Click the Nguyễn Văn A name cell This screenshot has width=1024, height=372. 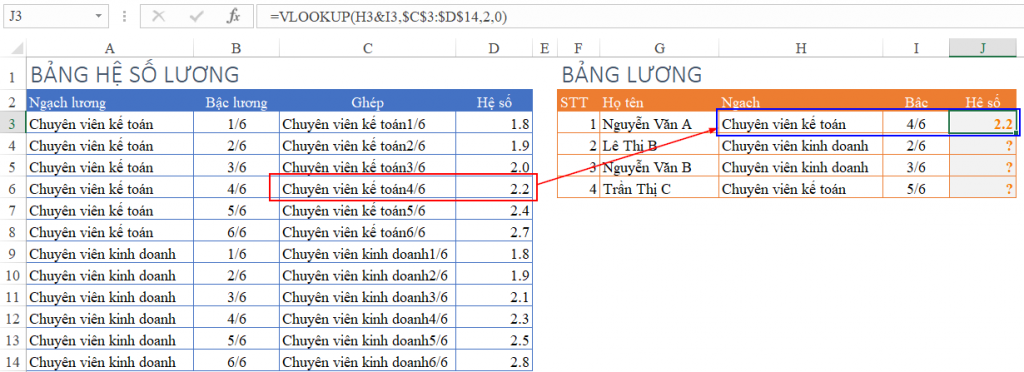click(659, 123)
